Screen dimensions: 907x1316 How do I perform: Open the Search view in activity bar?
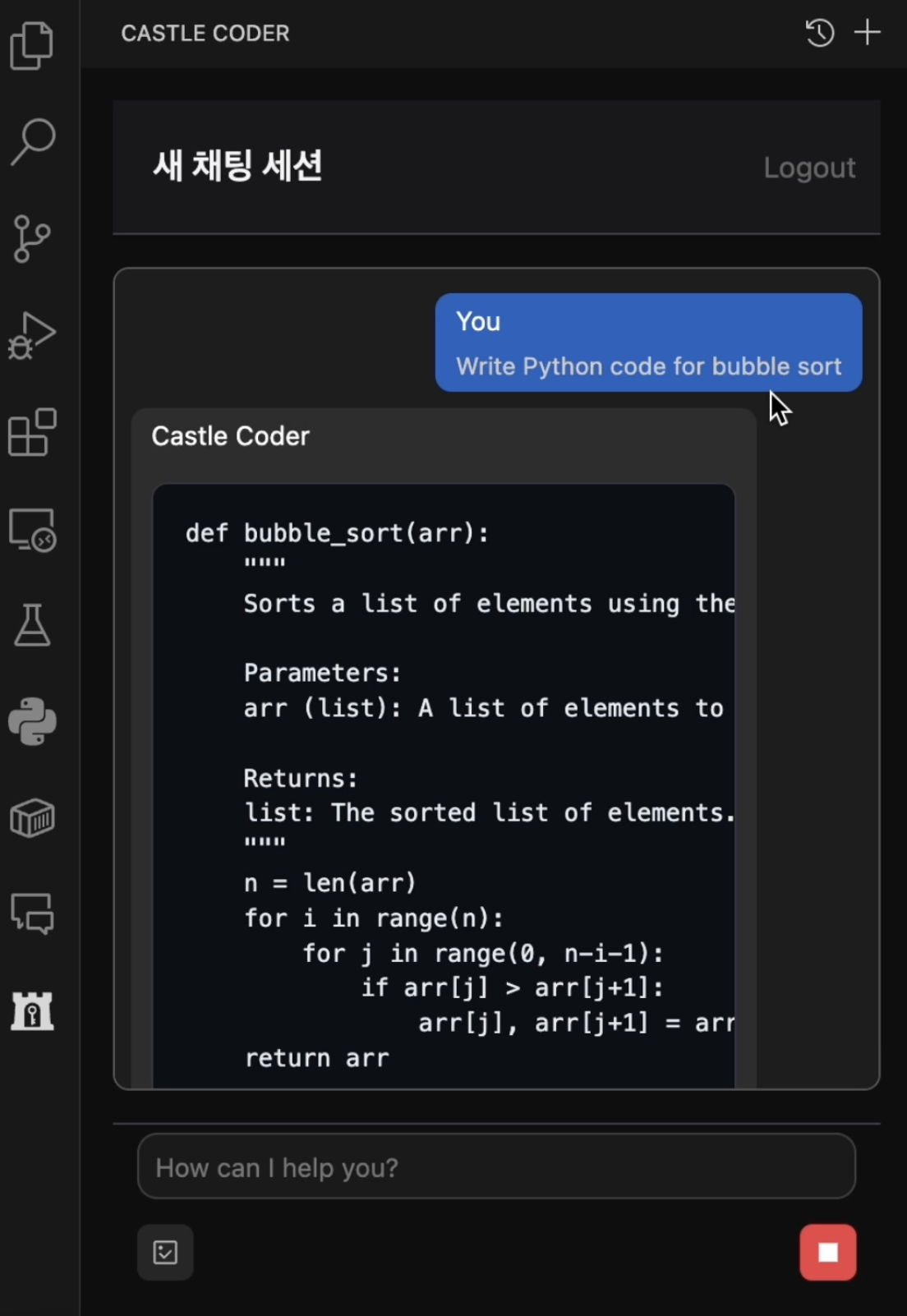33,141
